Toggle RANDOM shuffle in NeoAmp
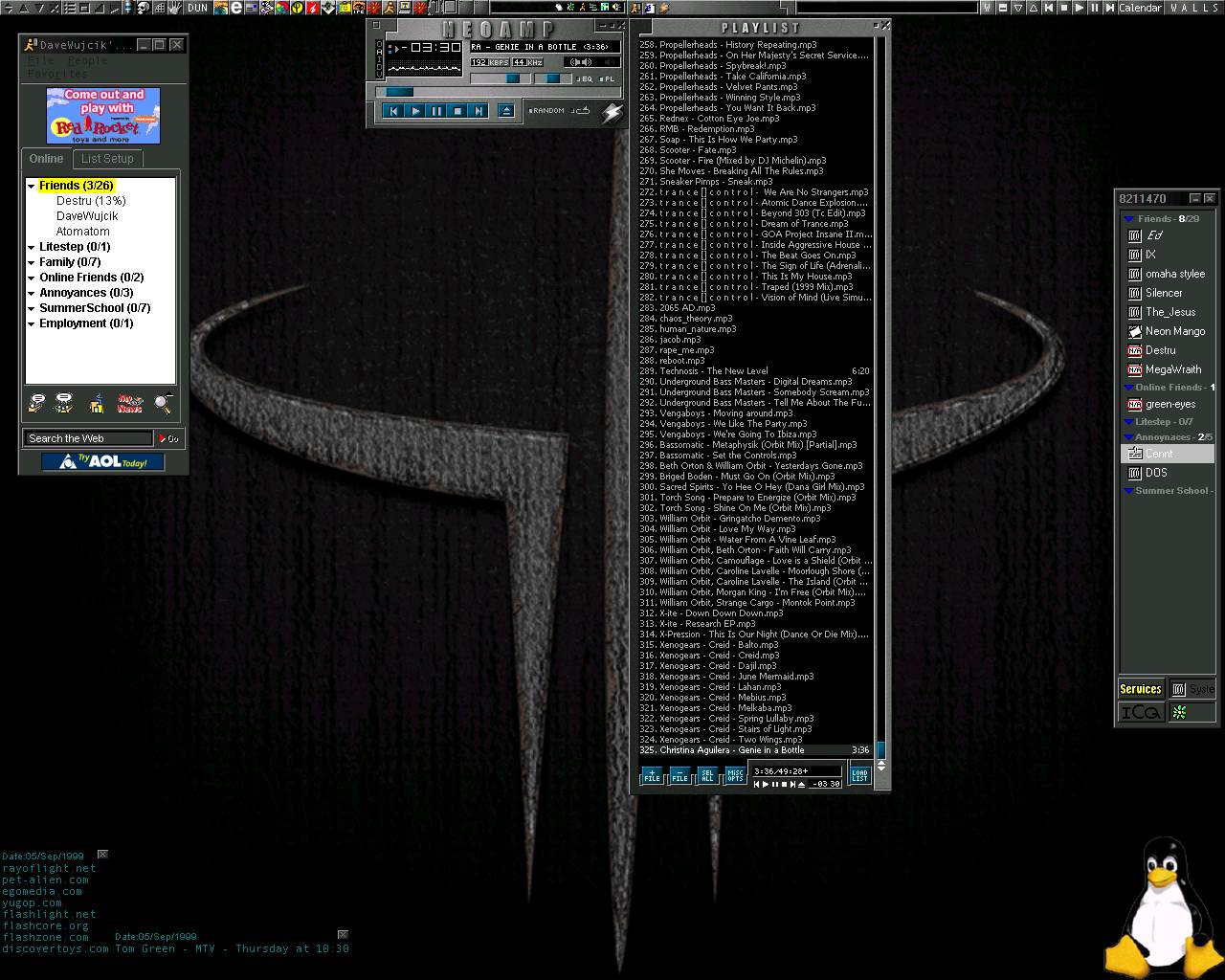This screenshot has width=1225, height=980. [546, 110]
